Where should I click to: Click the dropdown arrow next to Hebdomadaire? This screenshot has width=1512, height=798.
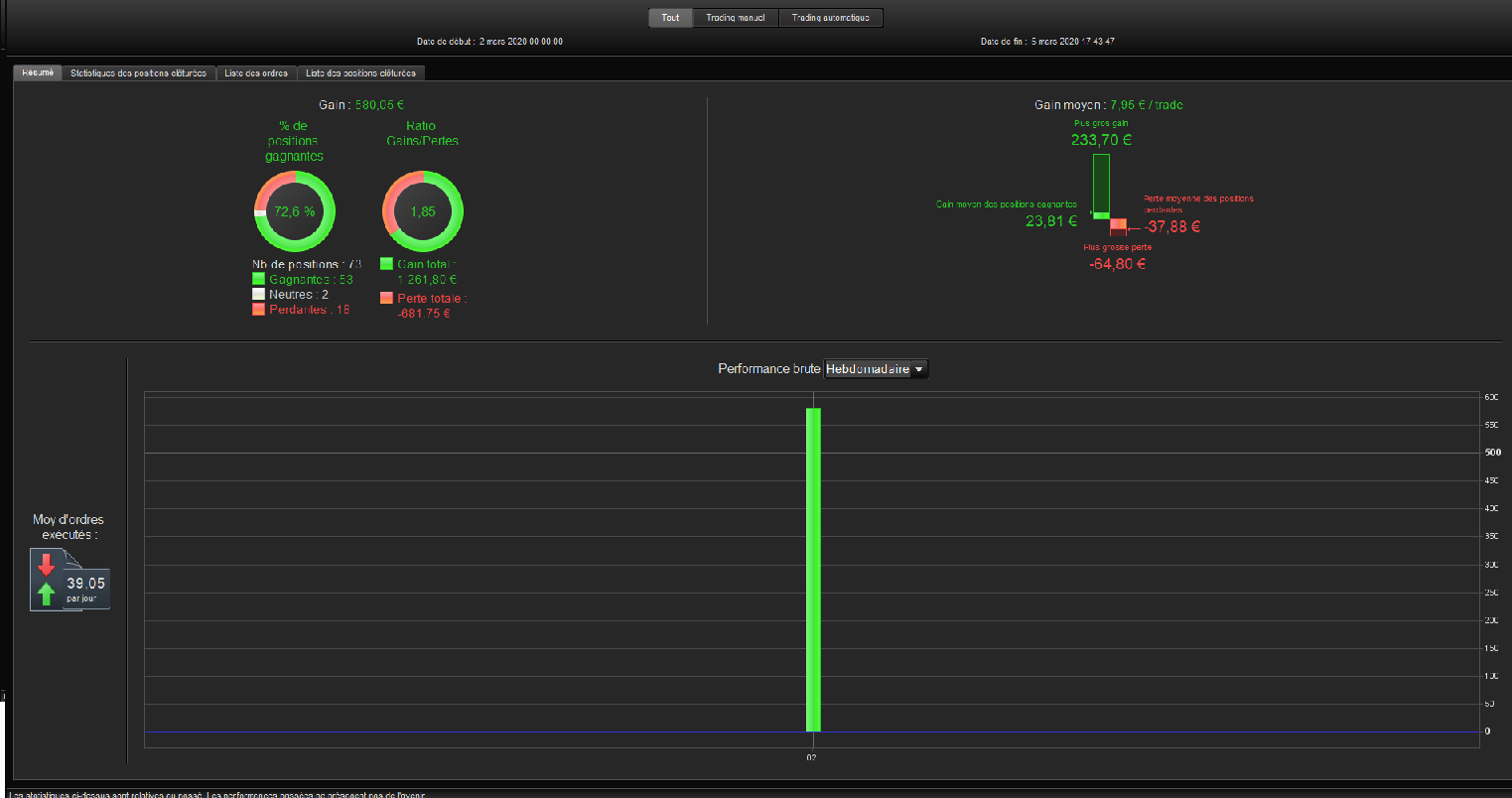[x=918, y=369]
